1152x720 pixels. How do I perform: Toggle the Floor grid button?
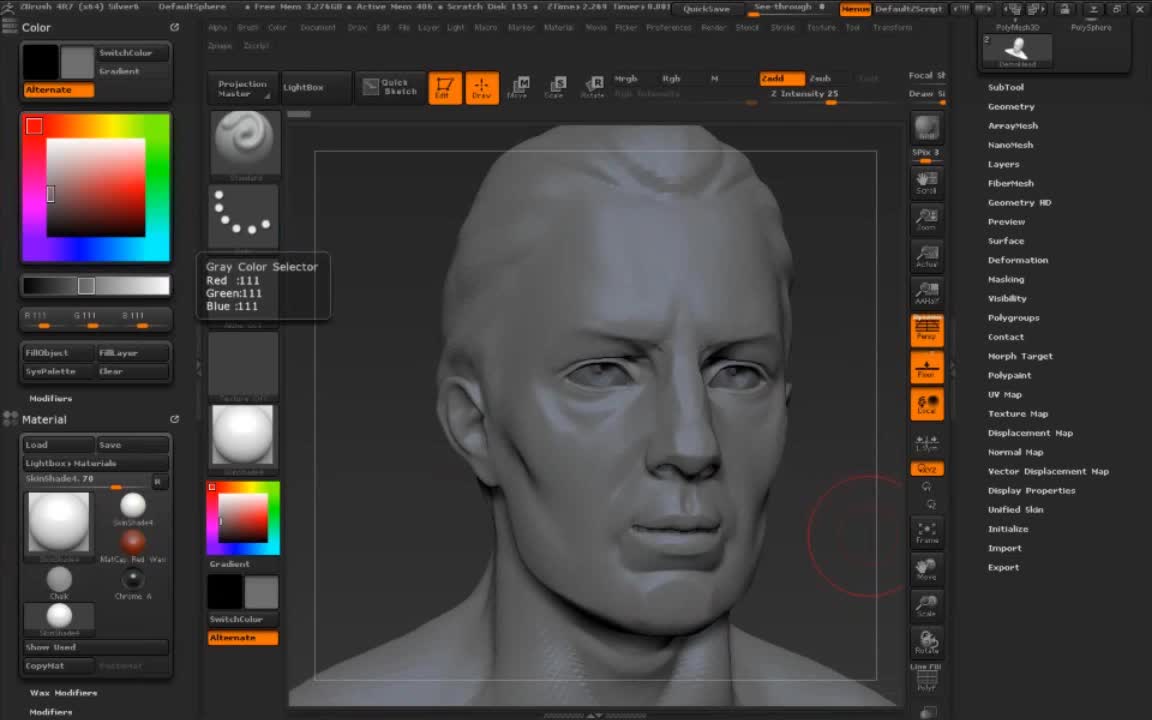[926, 367]
